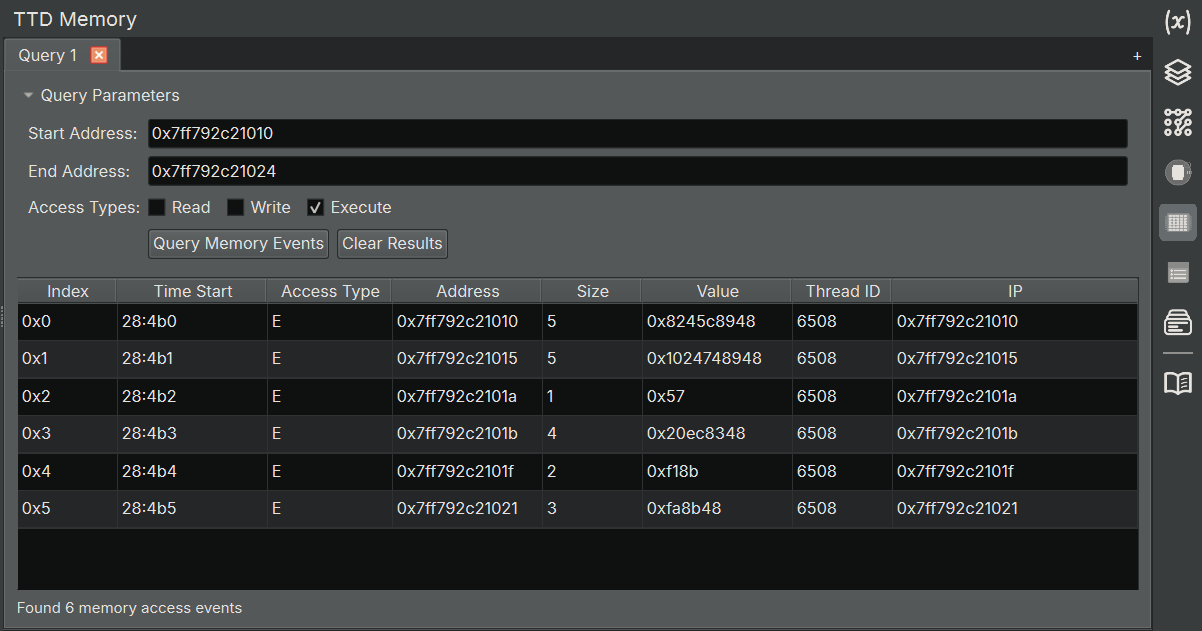Click the Query Memory Events button

pyautogui.click(x=238, y=244)
